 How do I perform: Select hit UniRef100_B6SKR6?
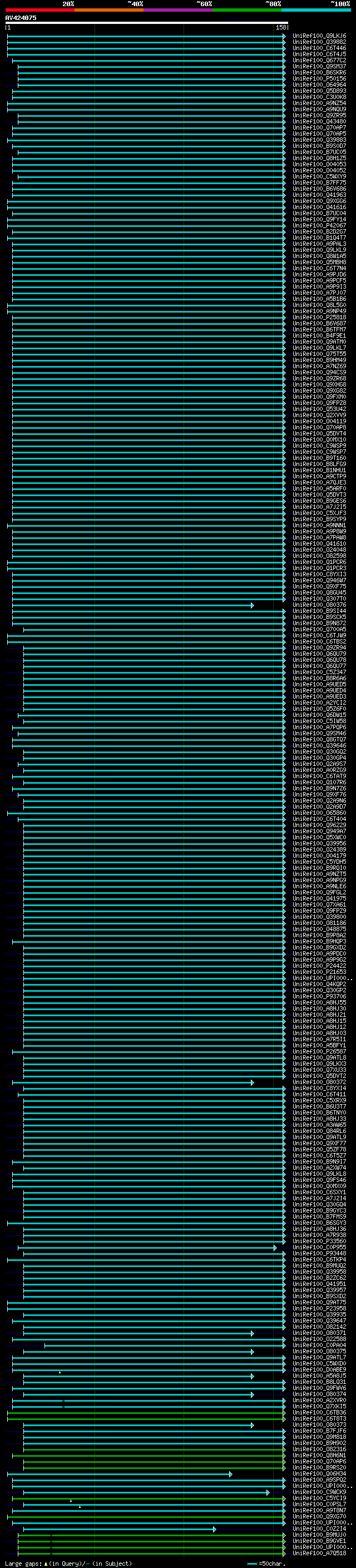click(319, 72)
